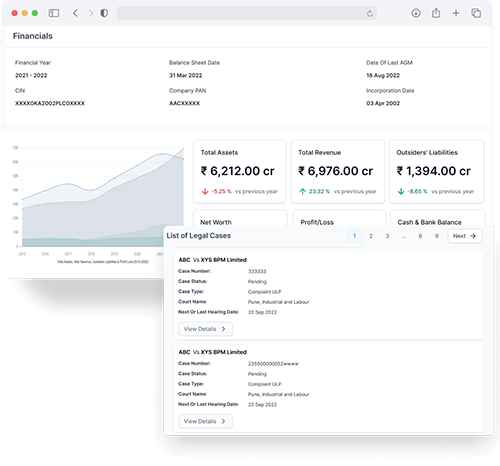Image resolution: width=500 pixels, height=466 pixels.
Task: Select page 1 of legal cases
Action: [x=354, y=236]
